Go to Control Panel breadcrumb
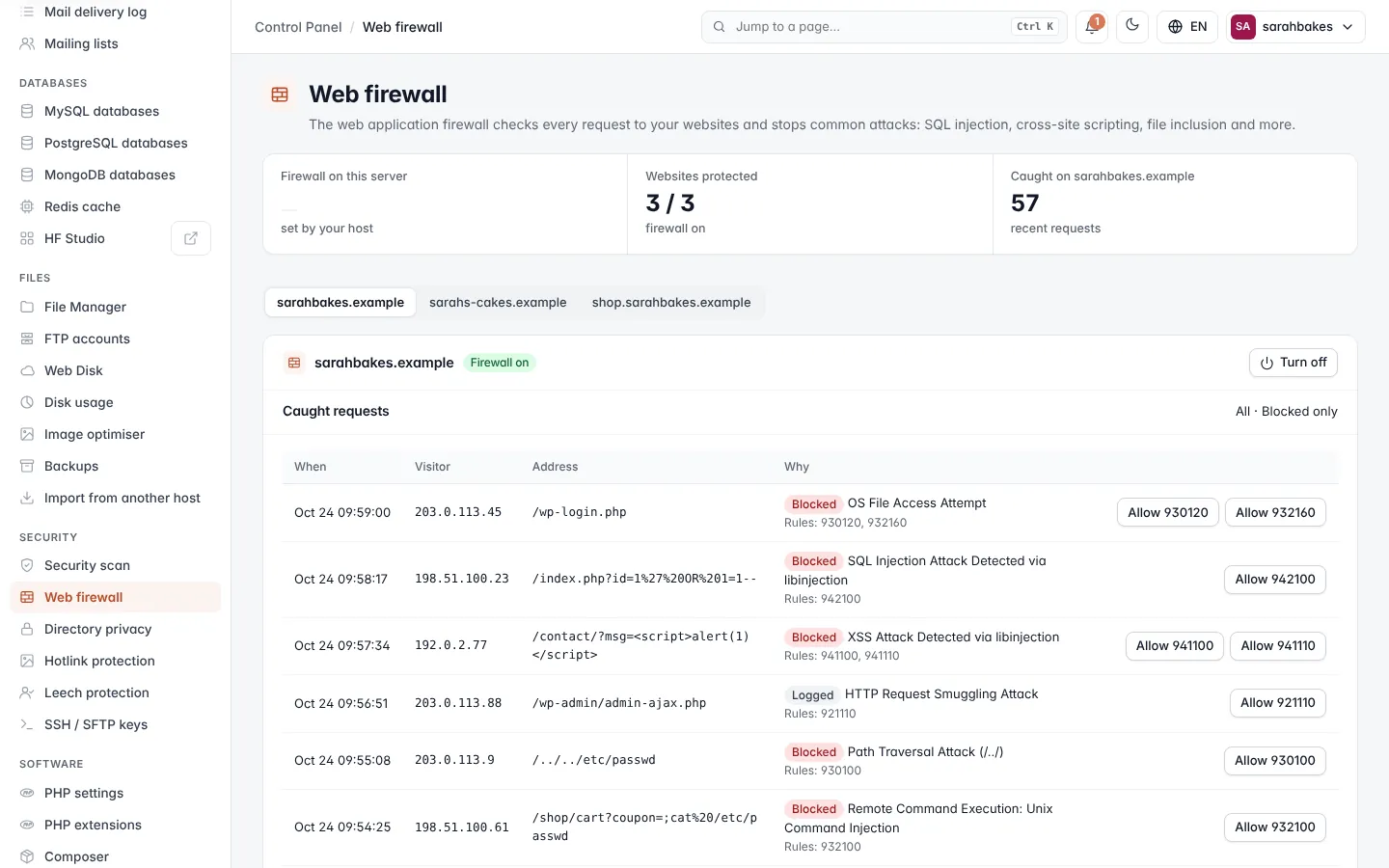The height and width of the screenshot is (868, 1389). click(x=298, y=27)
